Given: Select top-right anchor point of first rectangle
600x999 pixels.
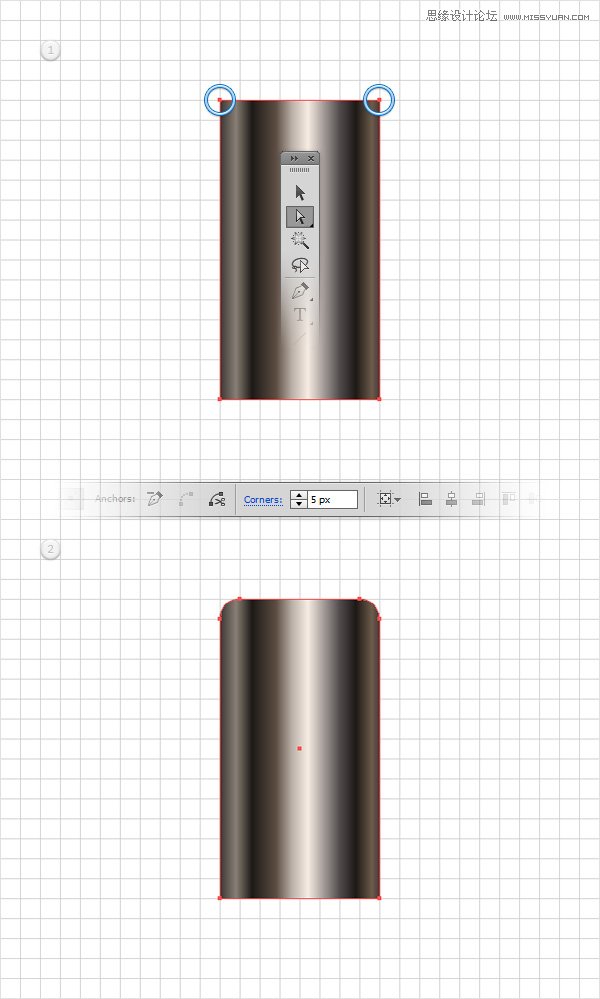Looking at the screenshot, I should [379, 100].
